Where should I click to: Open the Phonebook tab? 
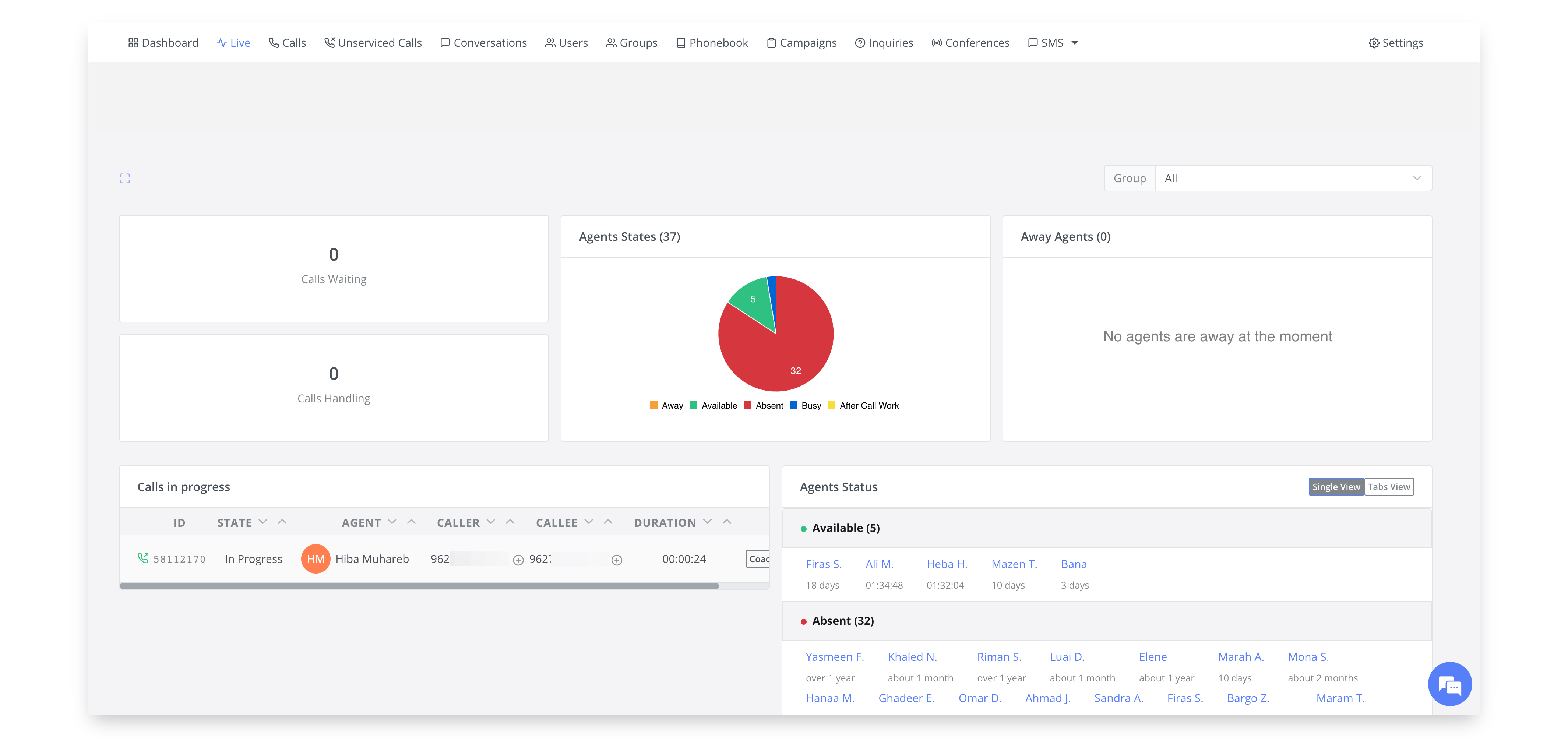pos(712,43)
